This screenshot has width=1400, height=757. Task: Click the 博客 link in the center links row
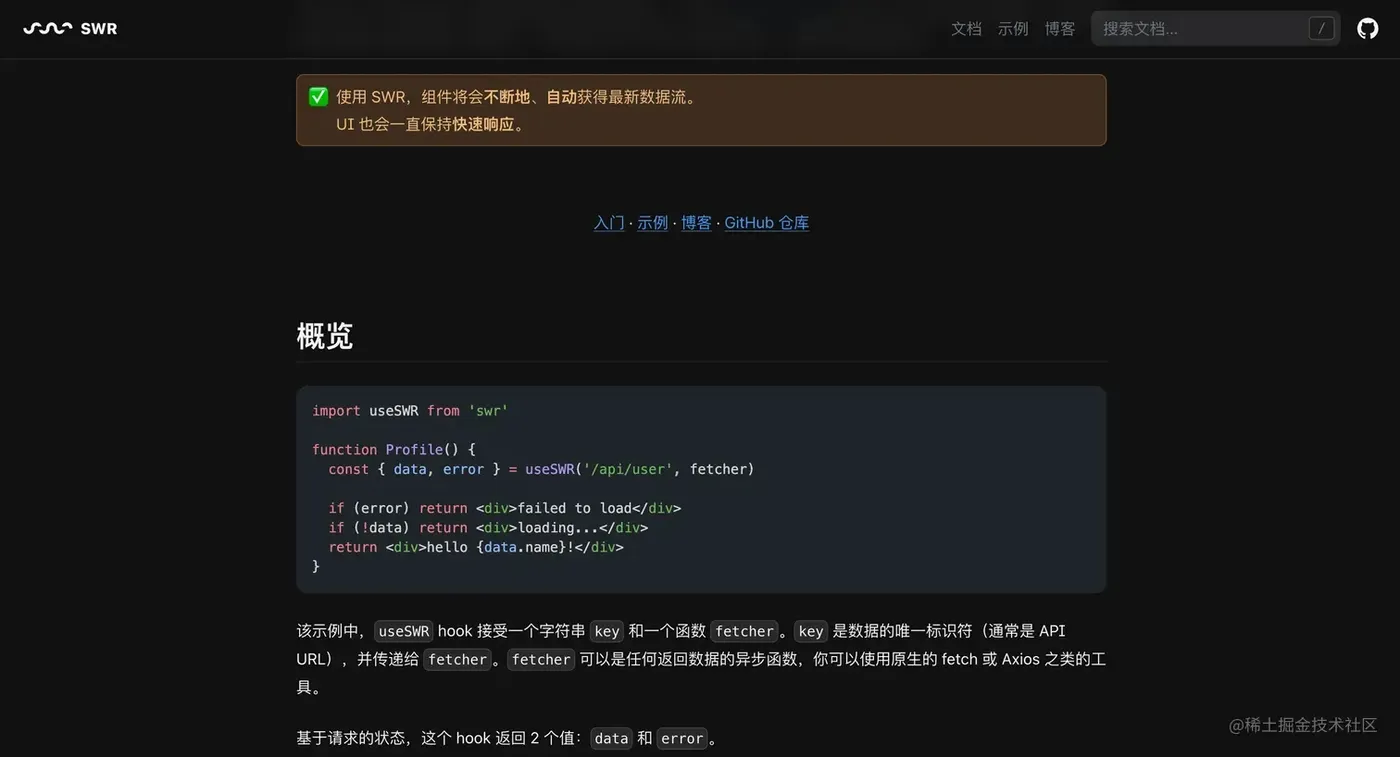tap(696, 222)
